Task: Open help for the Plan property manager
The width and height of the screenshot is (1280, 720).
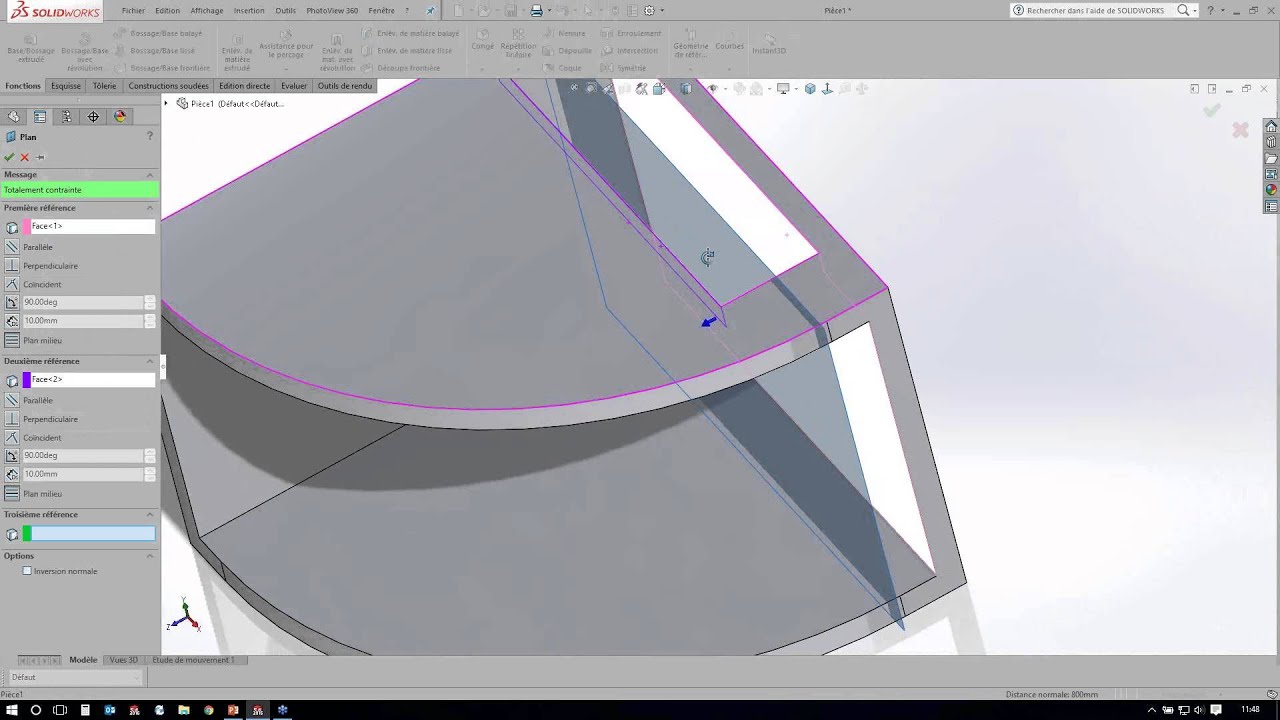Action: [x=150, y=136]
